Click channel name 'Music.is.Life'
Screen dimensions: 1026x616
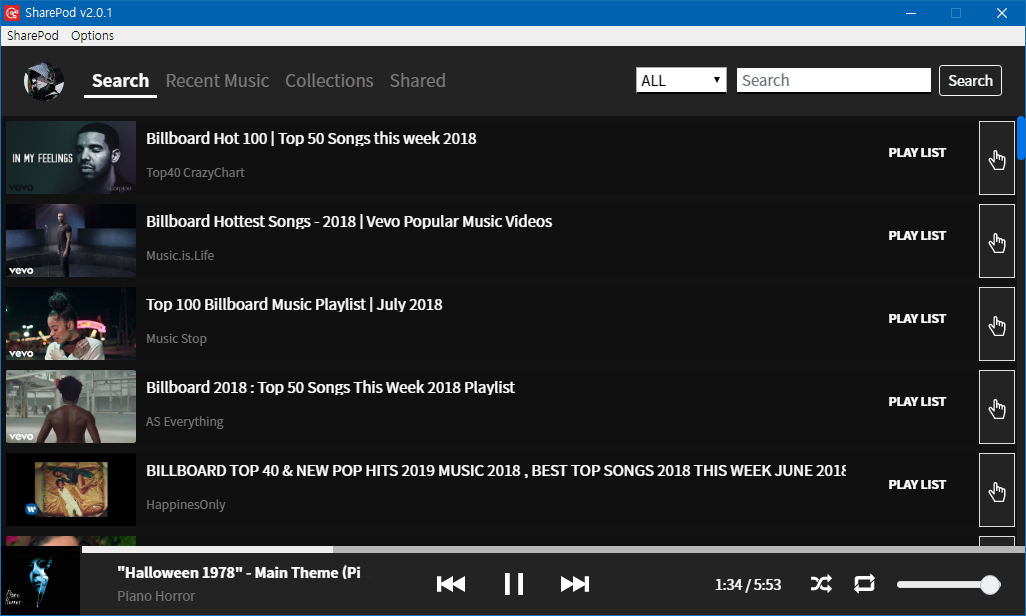point(180,256)
